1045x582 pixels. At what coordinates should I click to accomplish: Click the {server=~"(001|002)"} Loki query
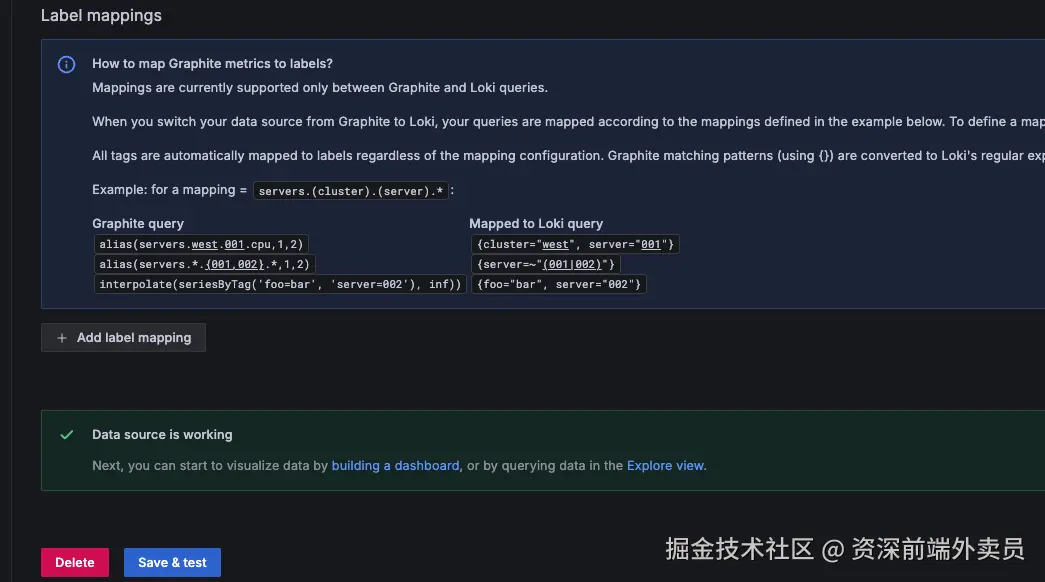pyautogui.click(x=546, y=264)
